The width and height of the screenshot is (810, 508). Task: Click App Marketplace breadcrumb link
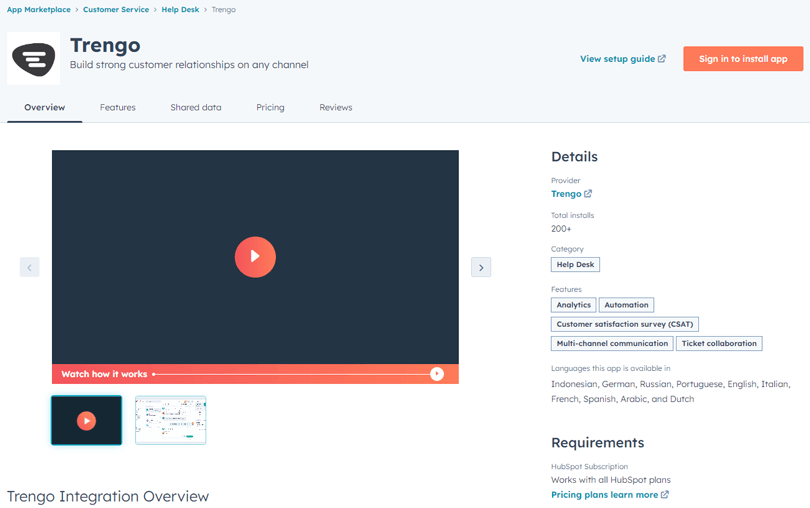(39, 9)
